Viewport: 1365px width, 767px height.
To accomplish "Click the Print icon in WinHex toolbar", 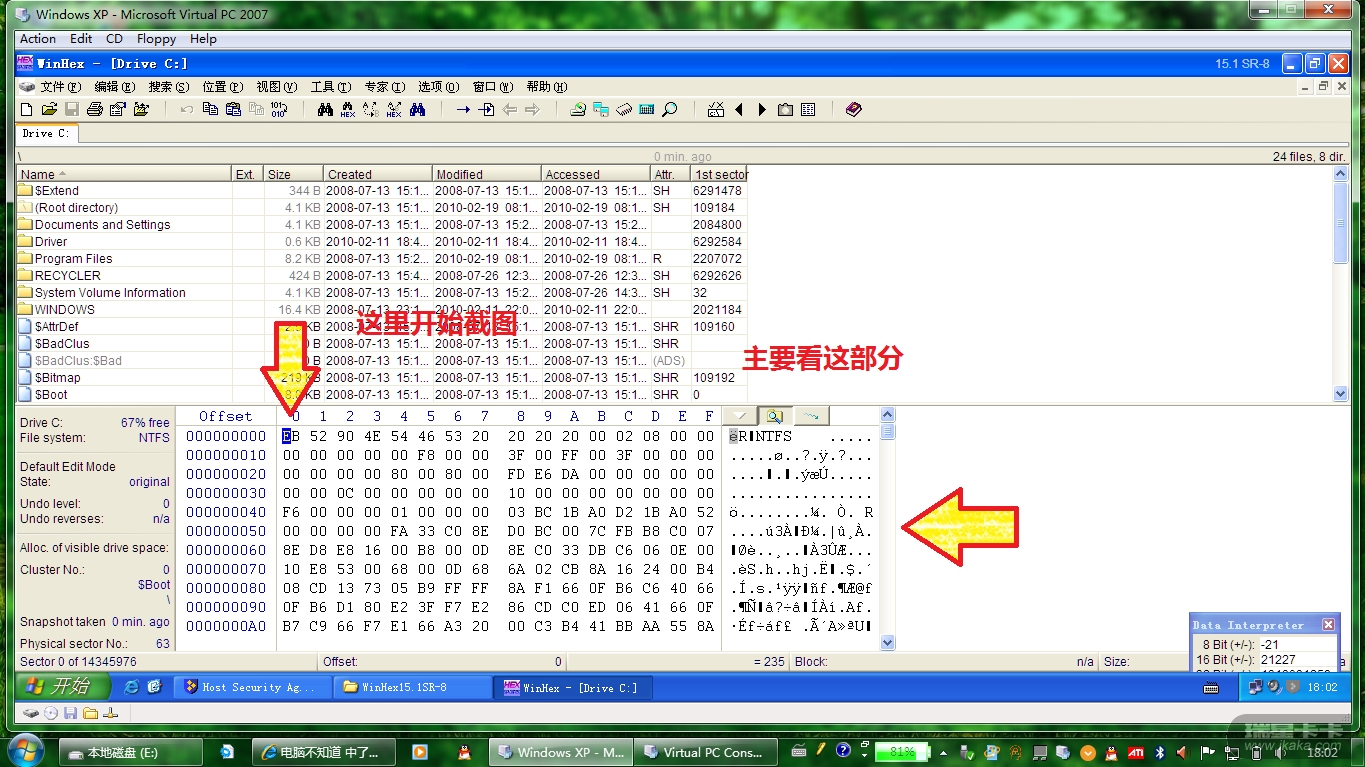I will (95, 109).
